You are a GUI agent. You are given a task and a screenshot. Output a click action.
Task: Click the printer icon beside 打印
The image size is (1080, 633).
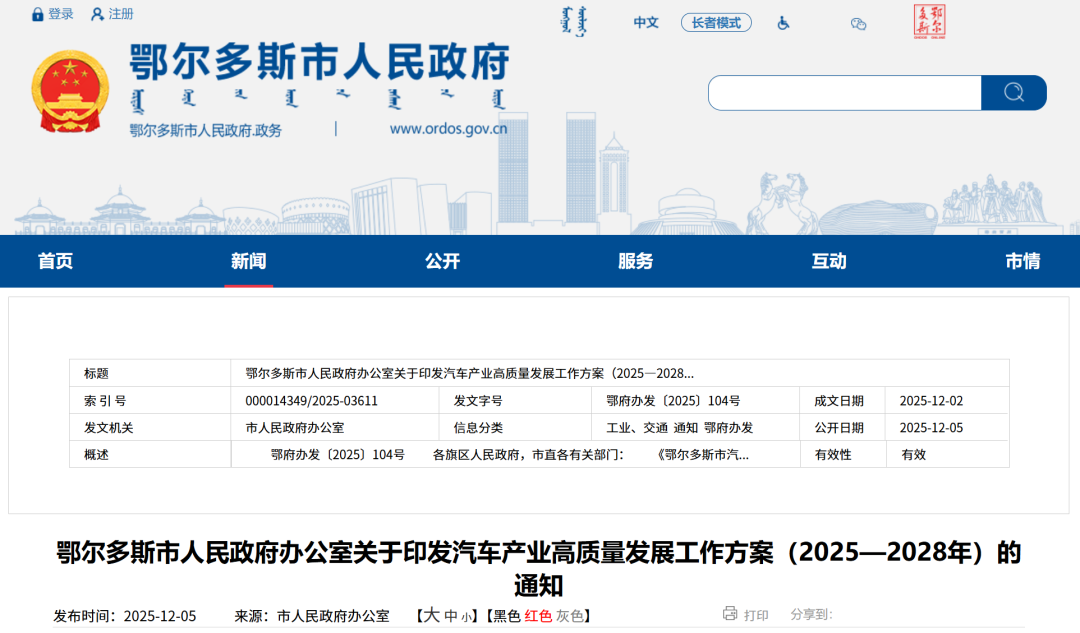[730, 614]
